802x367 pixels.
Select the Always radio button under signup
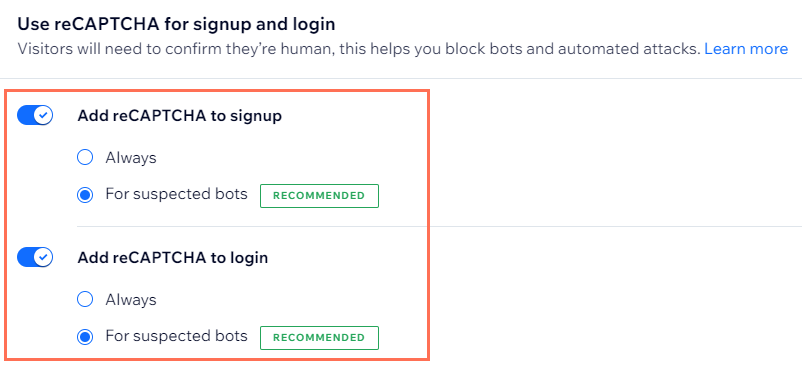[85, 157]
